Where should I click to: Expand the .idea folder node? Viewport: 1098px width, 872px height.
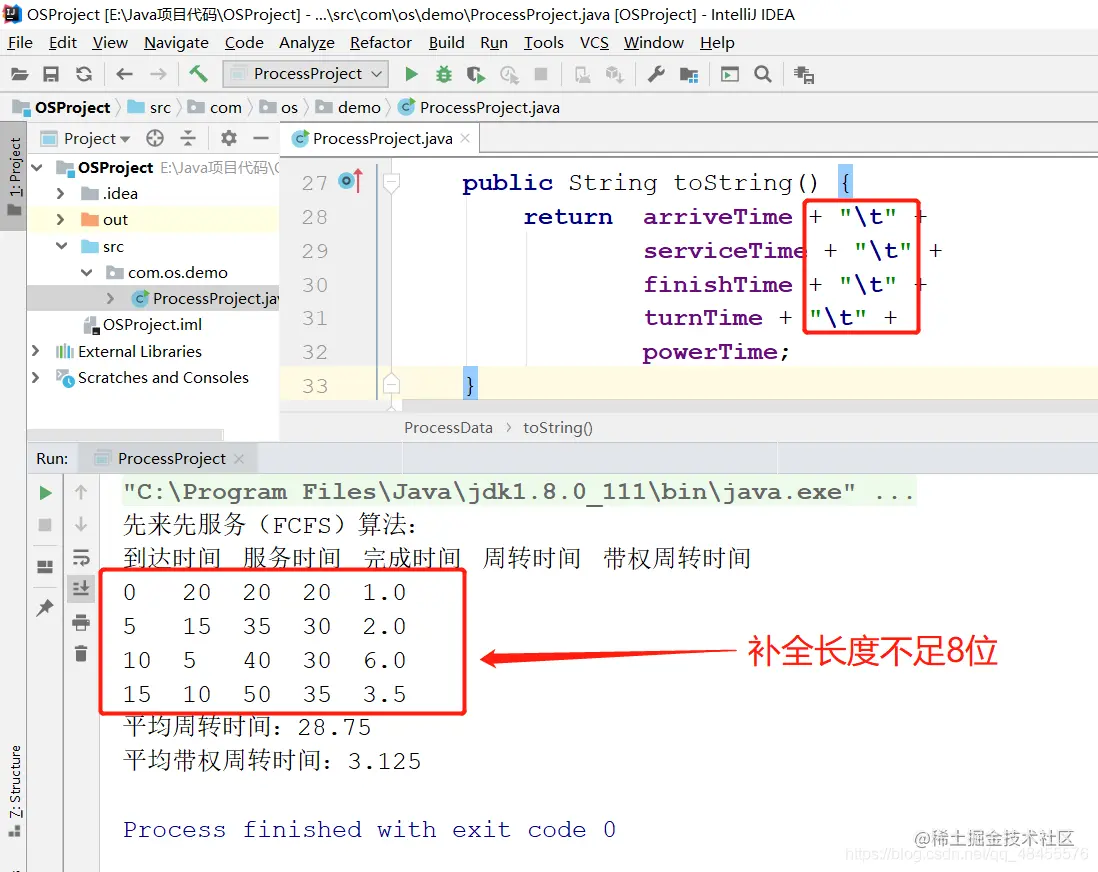point(60,193)
